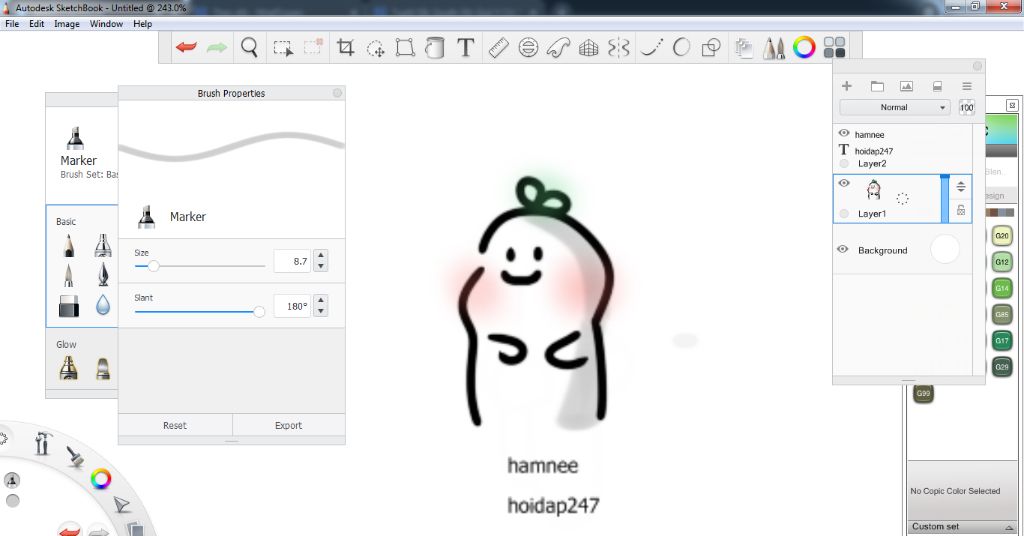
Task: Click the red Undo arrow in toolbar
Action: [186, 47]
